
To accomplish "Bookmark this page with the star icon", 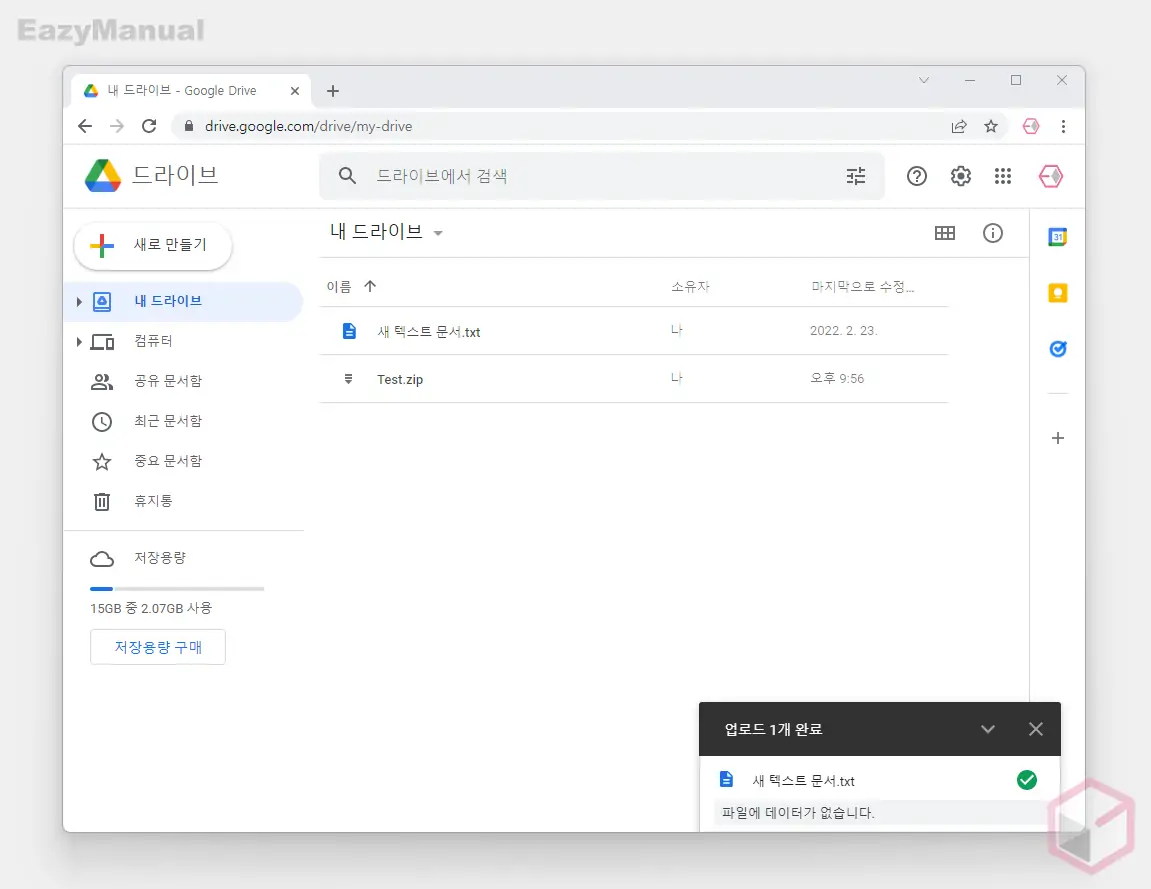I will pos(990,126).
